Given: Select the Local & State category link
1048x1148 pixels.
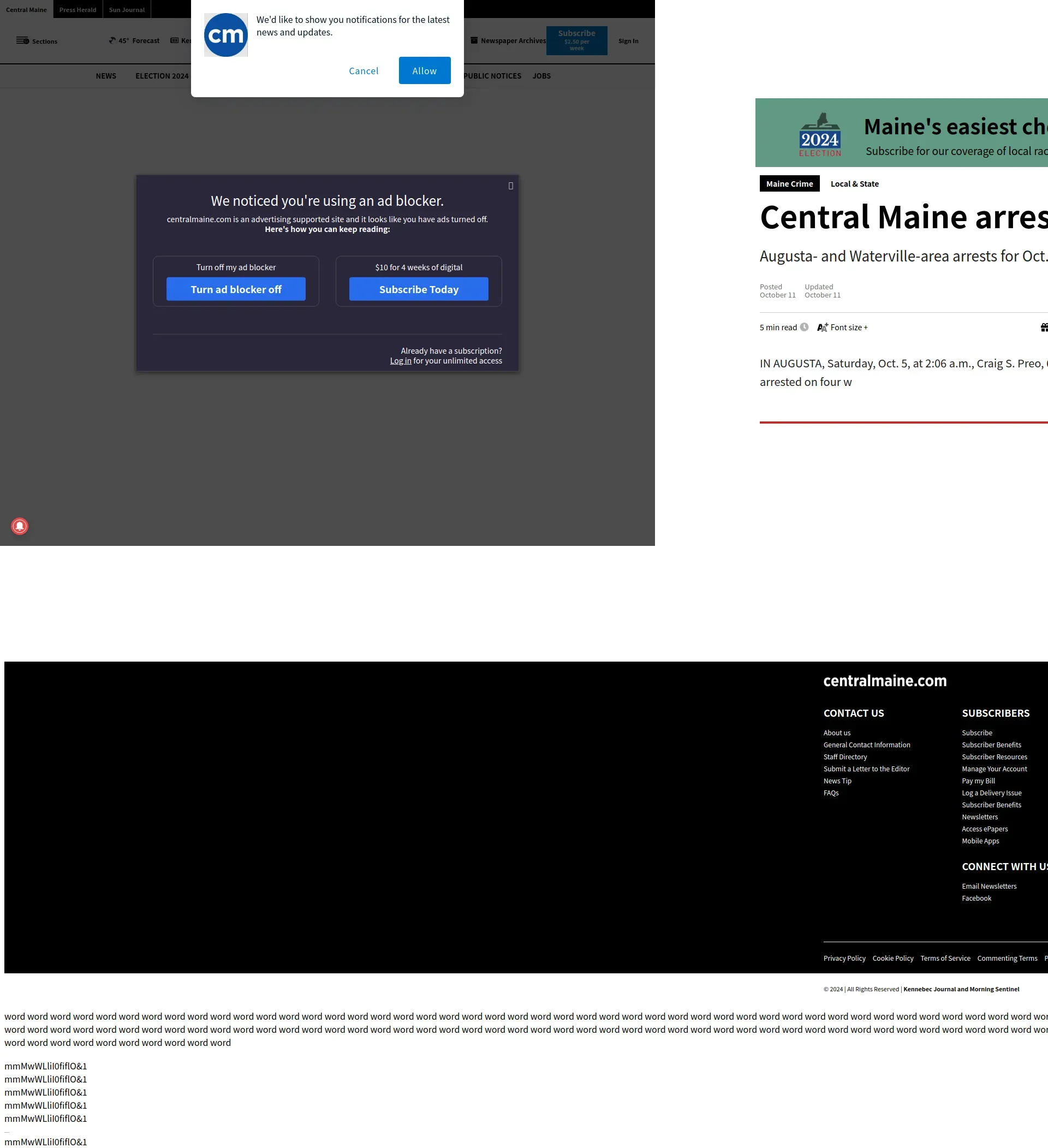Looking at the screenshot, I should (854, 184).
